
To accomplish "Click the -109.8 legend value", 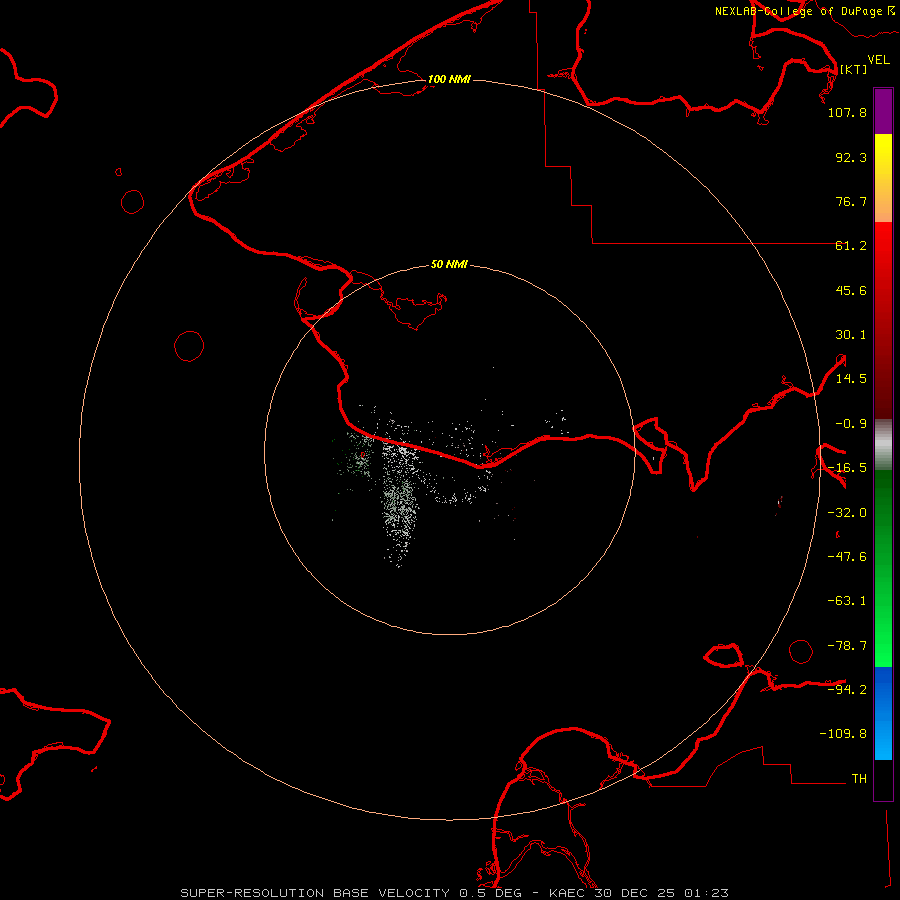I will coord(843,734).
